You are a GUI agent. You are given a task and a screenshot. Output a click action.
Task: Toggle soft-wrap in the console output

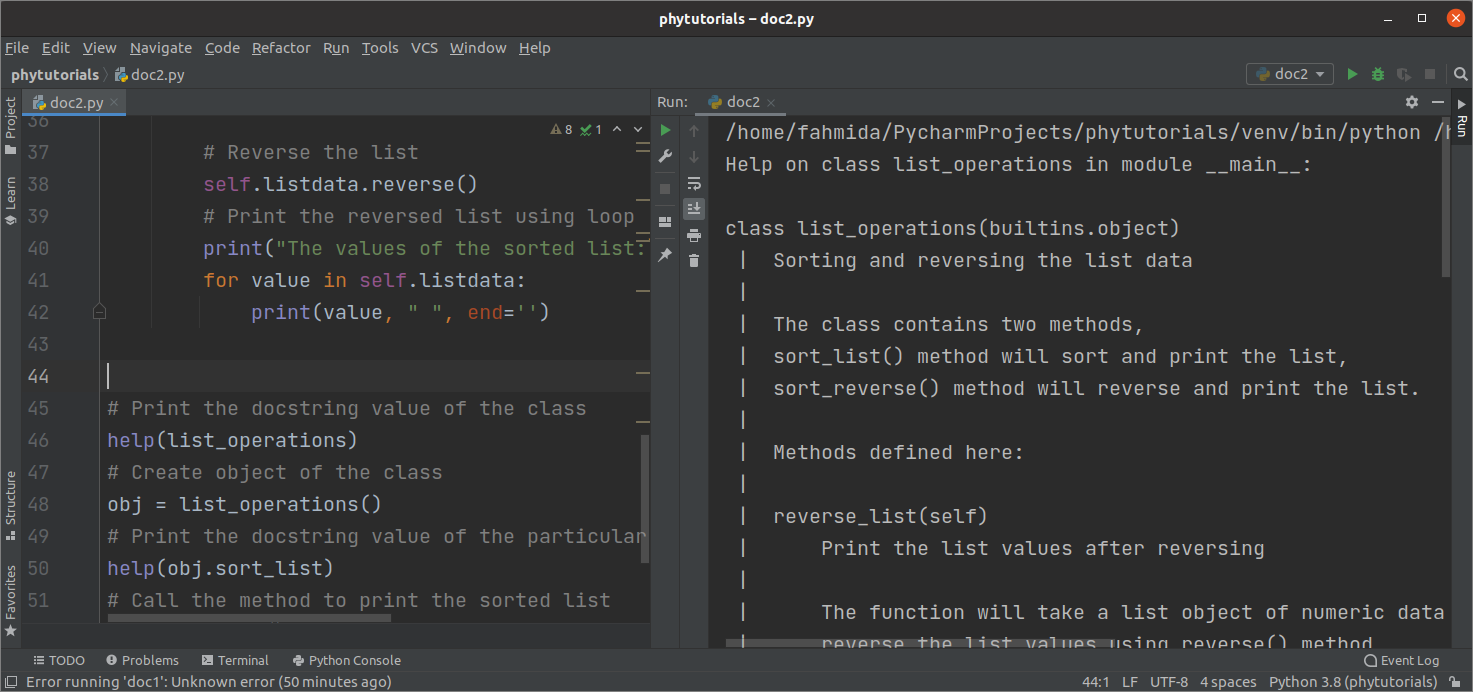pyautogui.click(x=695, y=183)
